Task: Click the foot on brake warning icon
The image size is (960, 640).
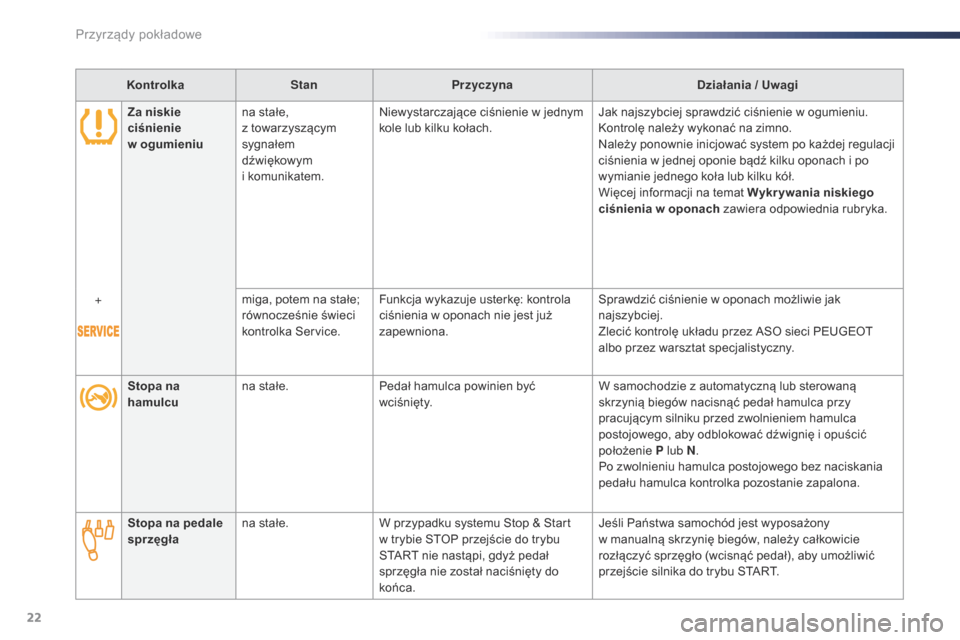Action: (99, 397)
